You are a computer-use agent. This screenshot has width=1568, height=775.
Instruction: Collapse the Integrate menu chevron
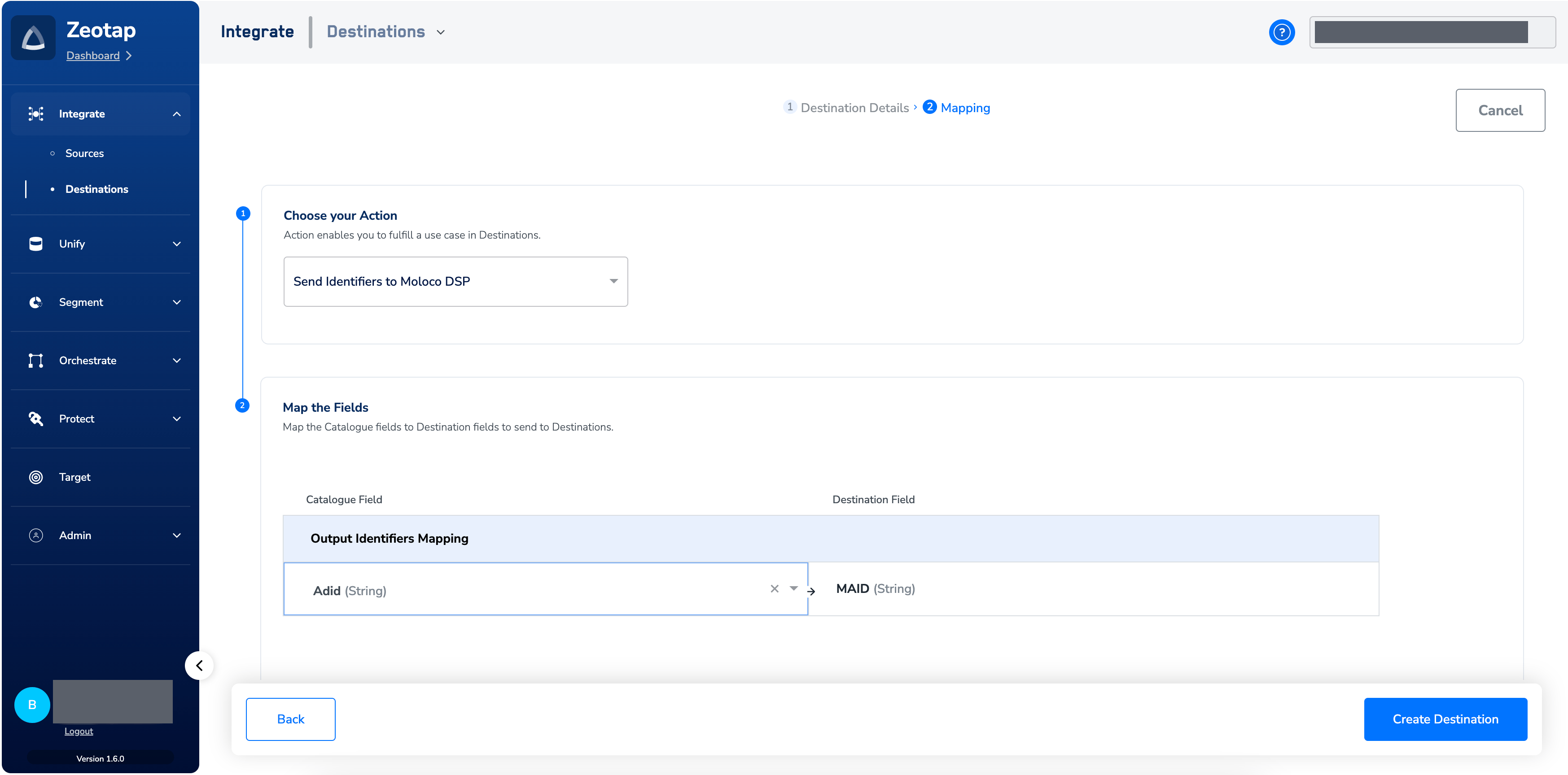[x=176, y=114]
